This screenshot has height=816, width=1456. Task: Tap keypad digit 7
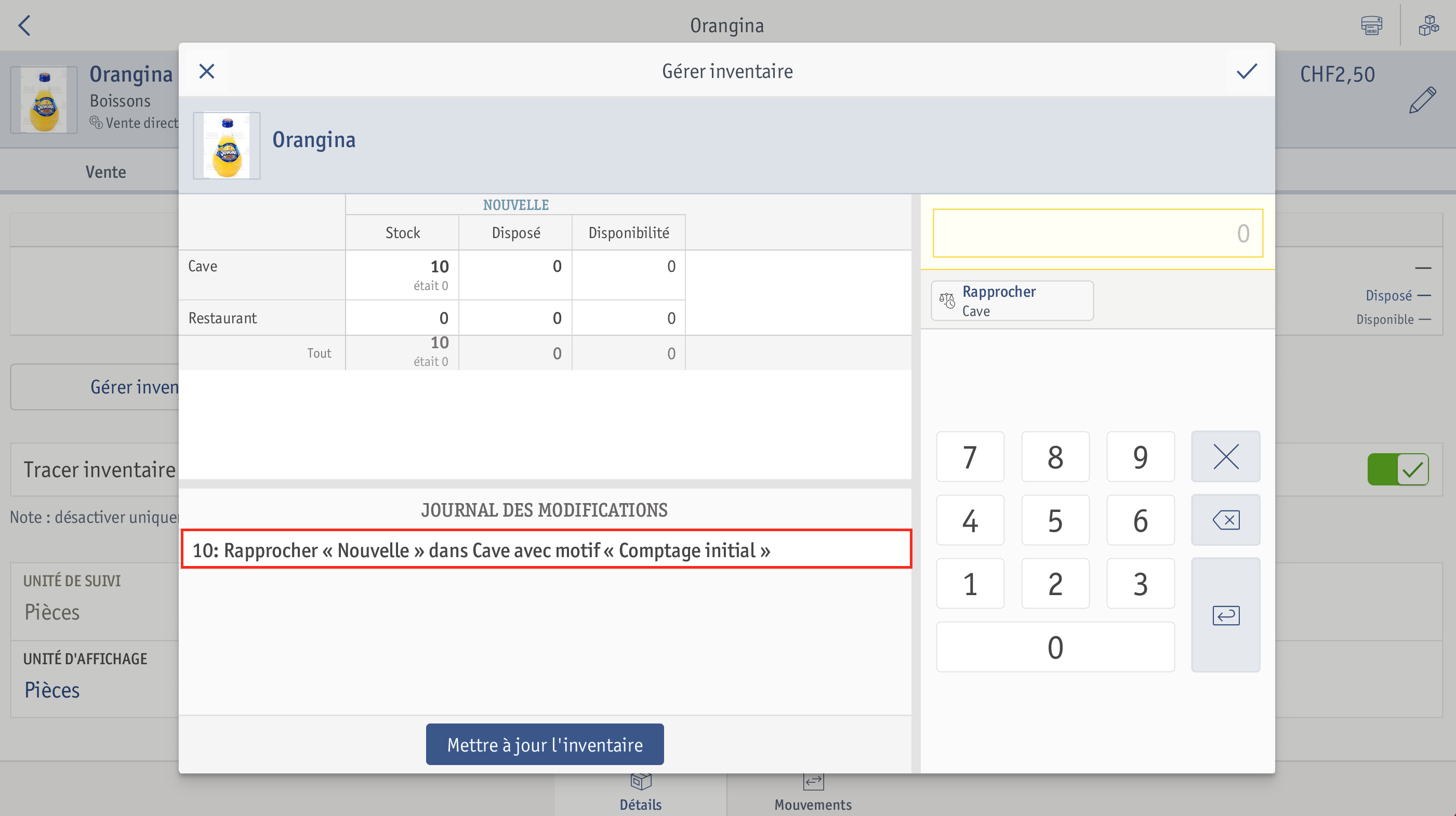pos(970,456)
